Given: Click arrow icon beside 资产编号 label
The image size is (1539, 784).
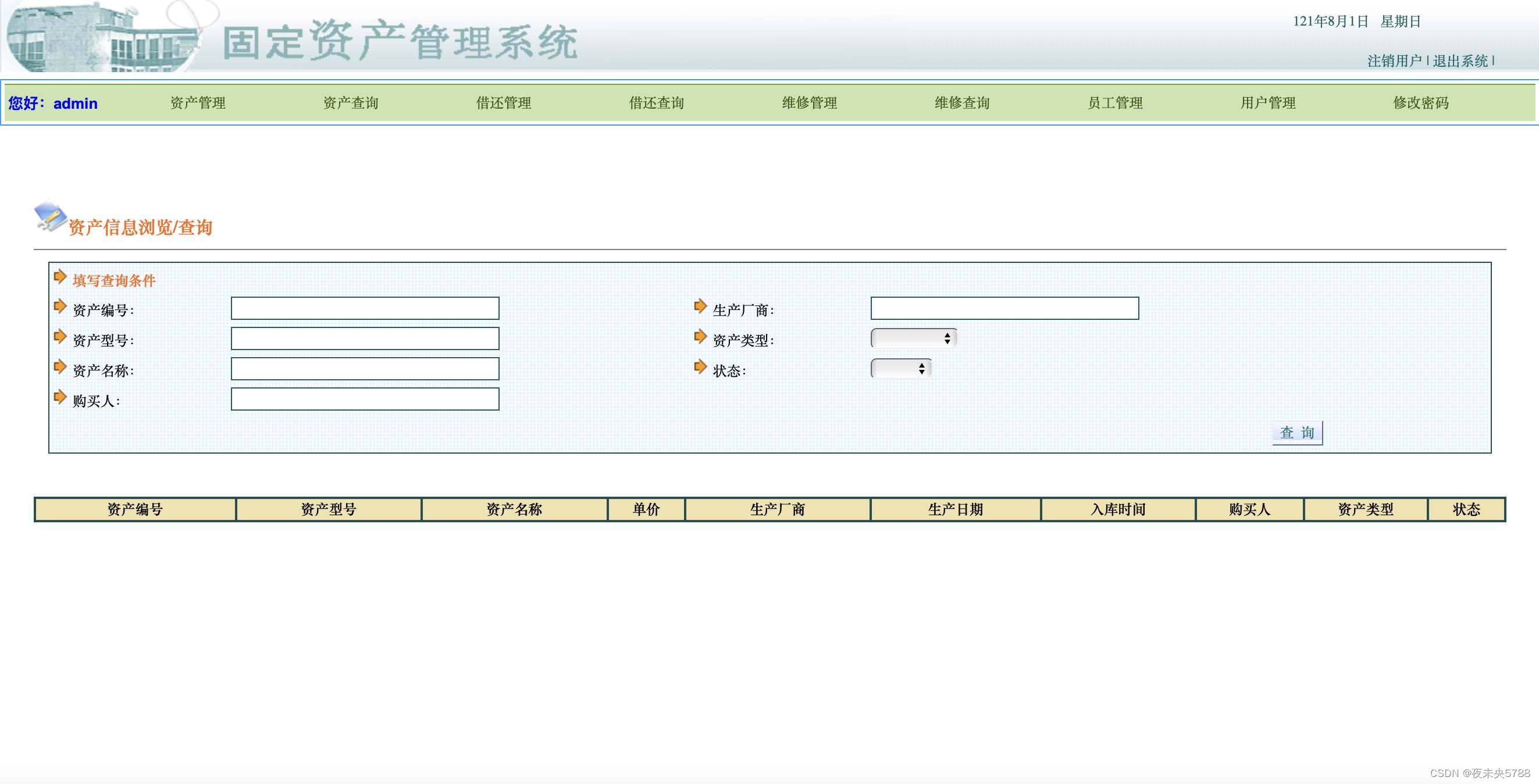Looking at the screenshot, I should (x=60, y=307).
